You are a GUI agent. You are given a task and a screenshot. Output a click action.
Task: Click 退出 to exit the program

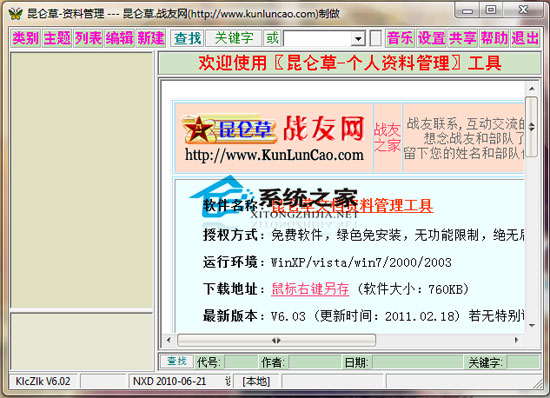click(x=525, y=38)
